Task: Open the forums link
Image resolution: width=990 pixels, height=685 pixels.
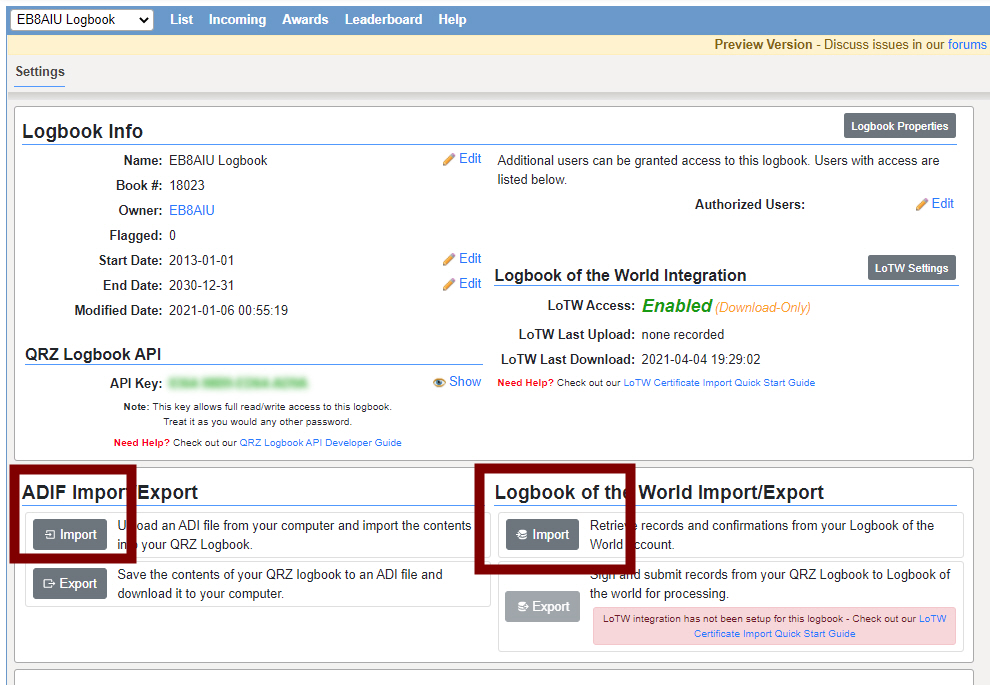Action: [x=967, y=45]
